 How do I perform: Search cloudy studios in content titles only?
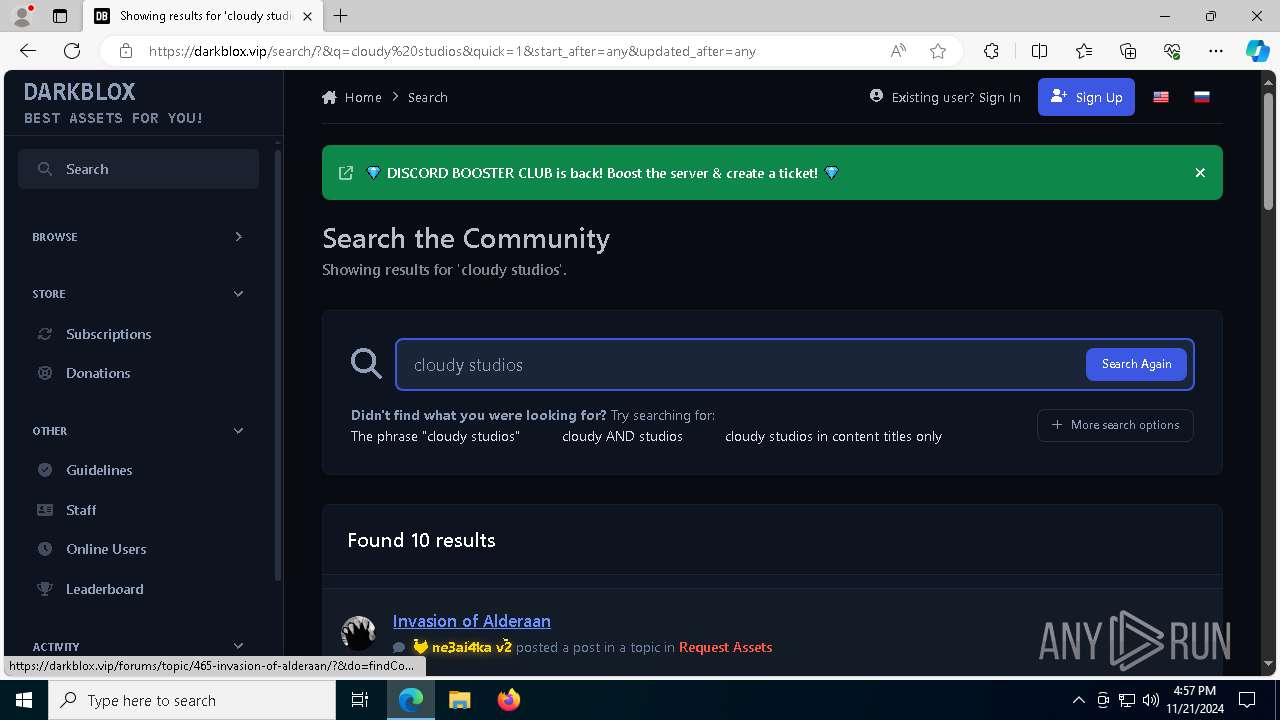(x=833, y=436)
